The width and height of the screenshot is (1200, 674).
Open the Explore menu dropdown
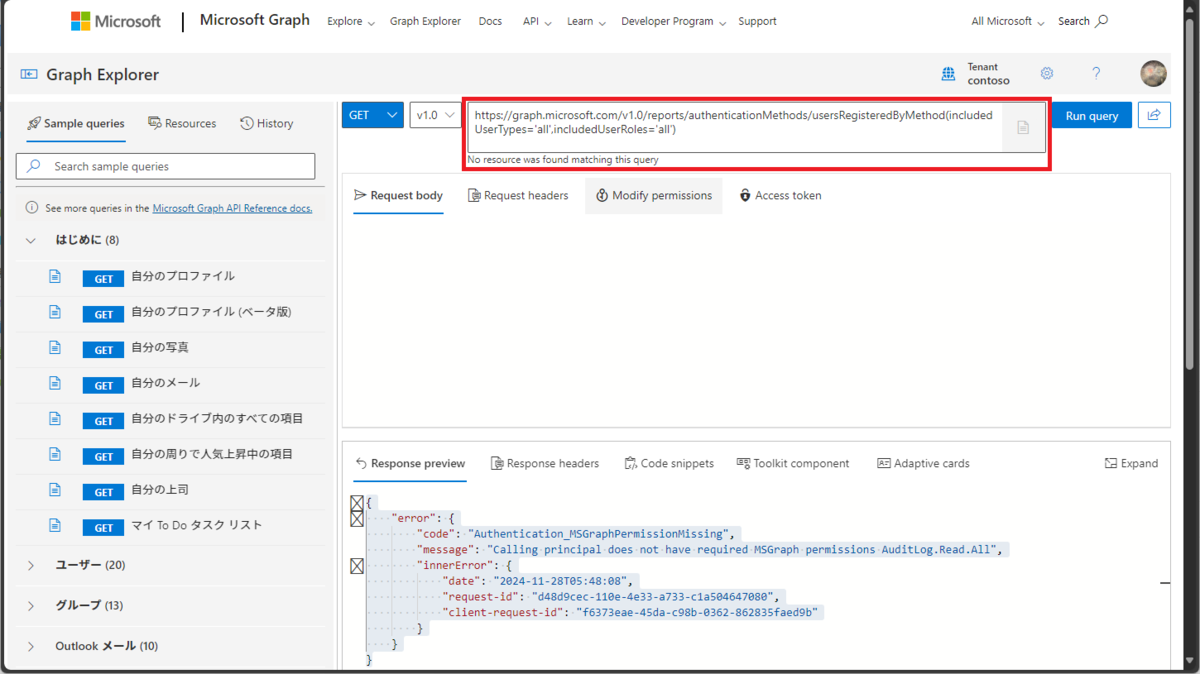(x=351, y=21)
